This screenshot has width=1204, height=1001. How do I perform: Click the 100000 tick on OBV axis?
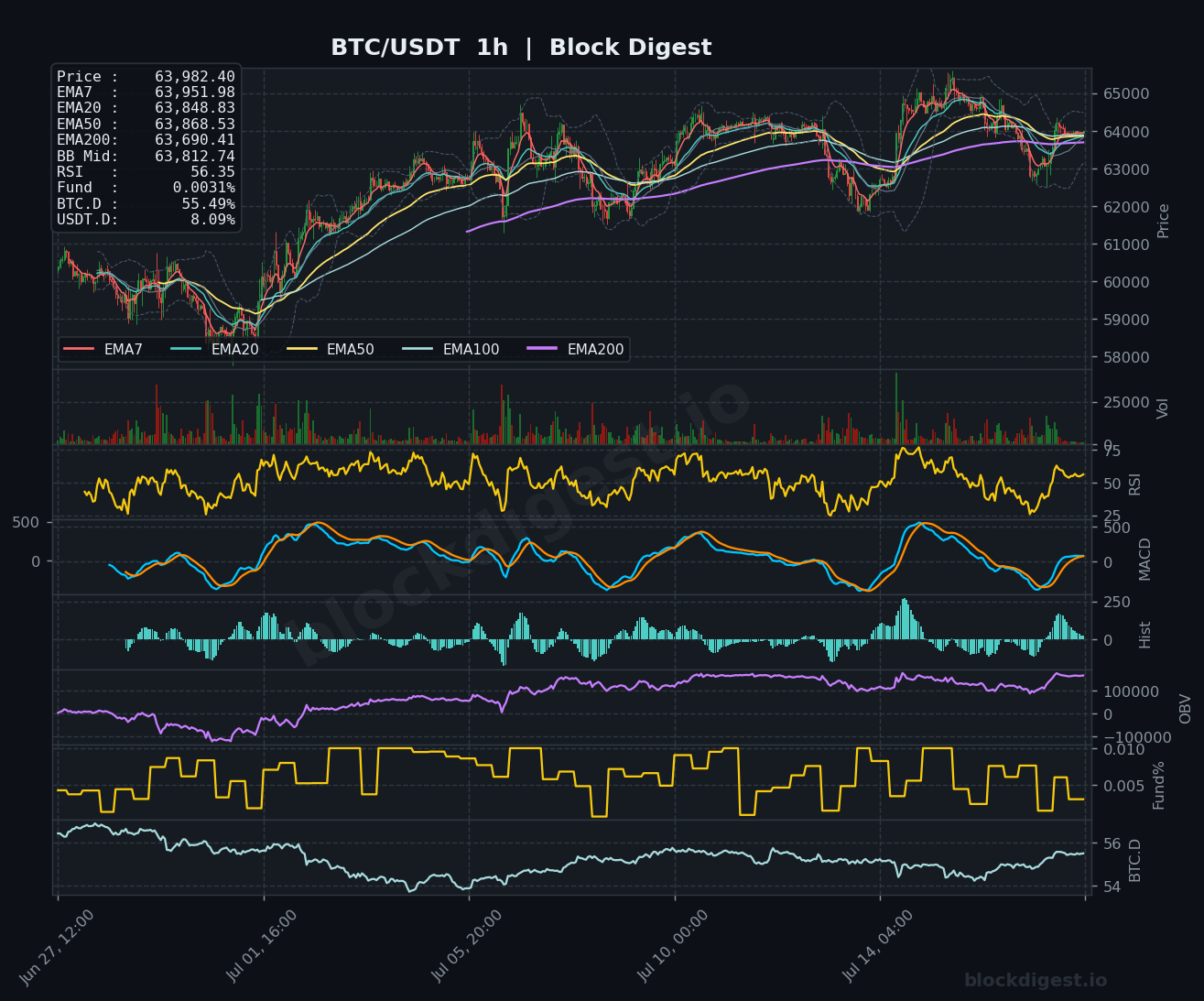coord(1131,691)
